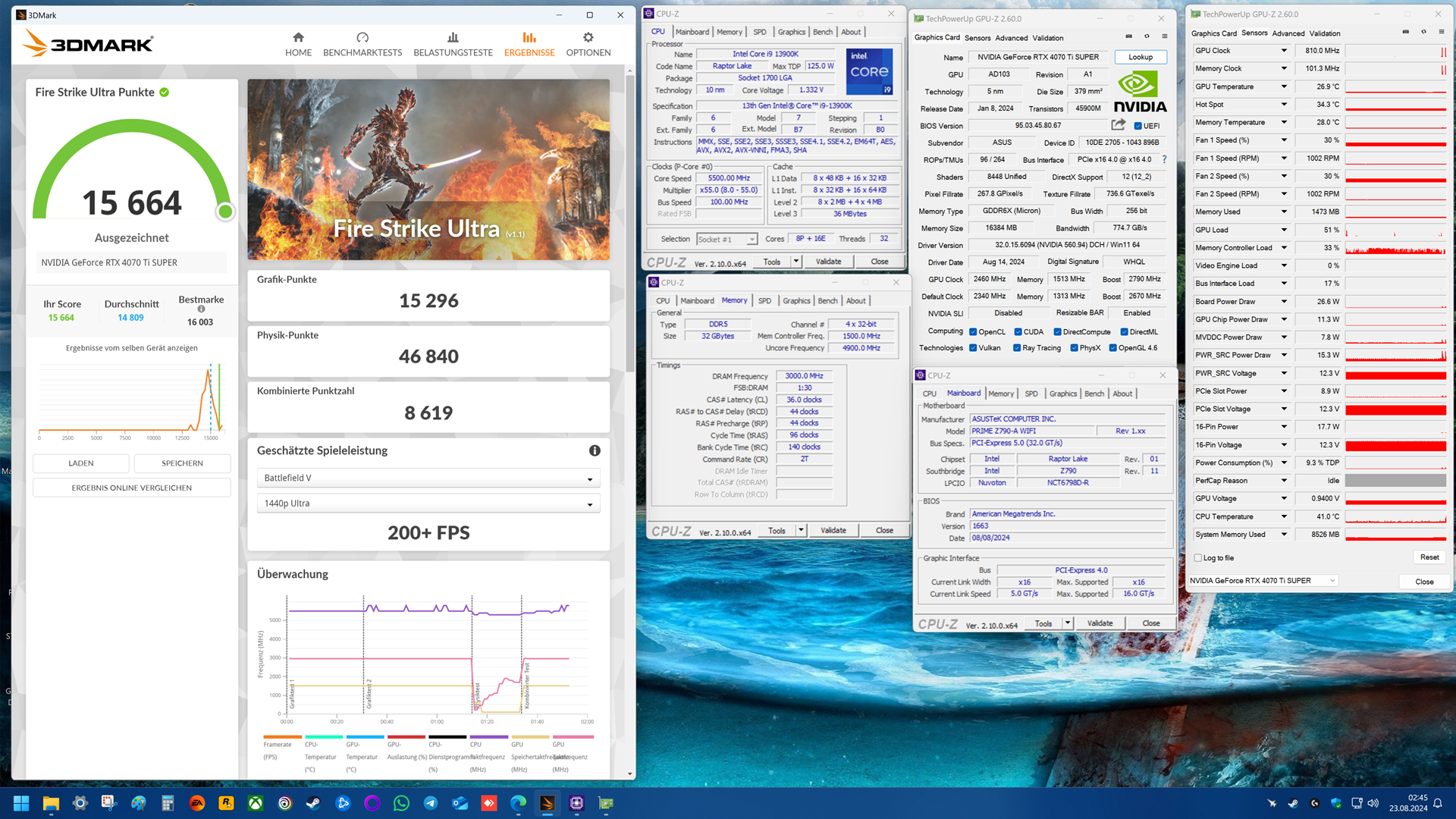Screen dimensions: 1456x819
Task: Open the WhatsApp icon in the taskbar
Action: (x=401, y=803)
